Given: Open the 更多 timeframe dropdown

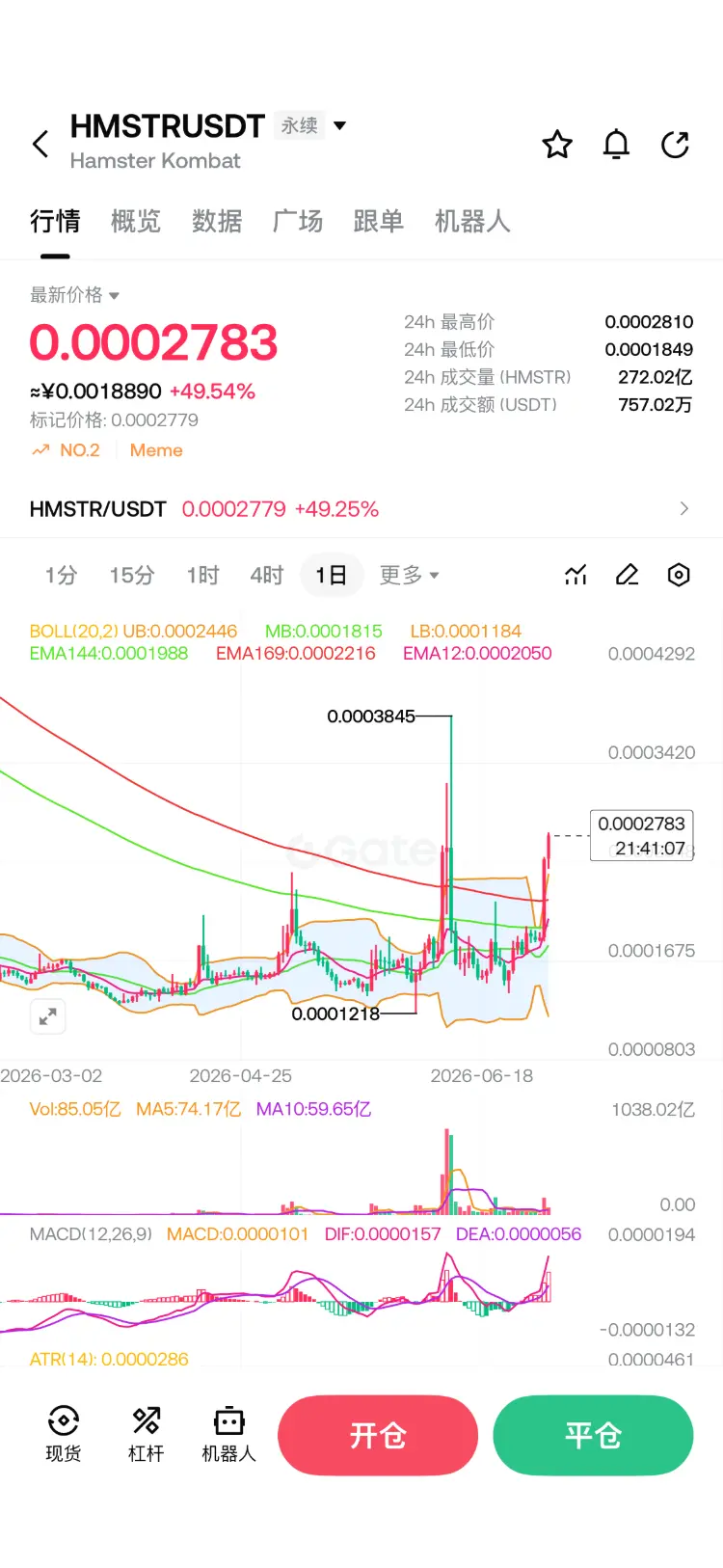Looking at the screenshot, I should pos(409,575).
